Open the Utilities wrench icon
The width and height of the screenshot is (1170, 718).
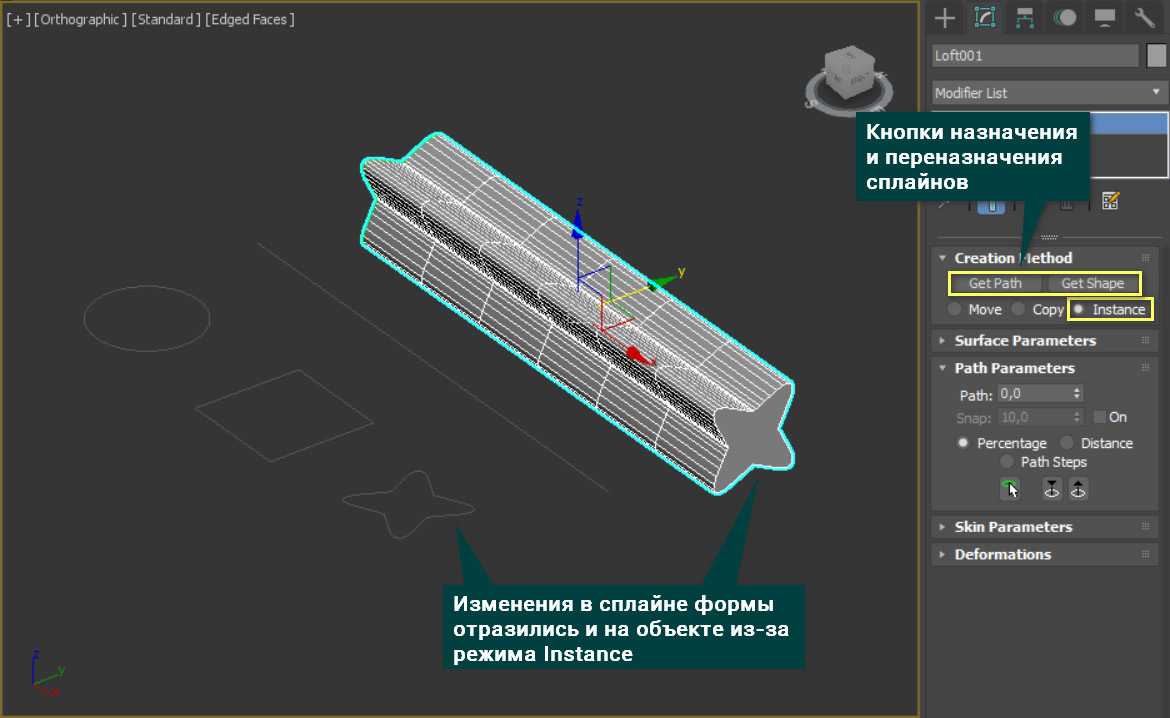(x=1144, y=17)
